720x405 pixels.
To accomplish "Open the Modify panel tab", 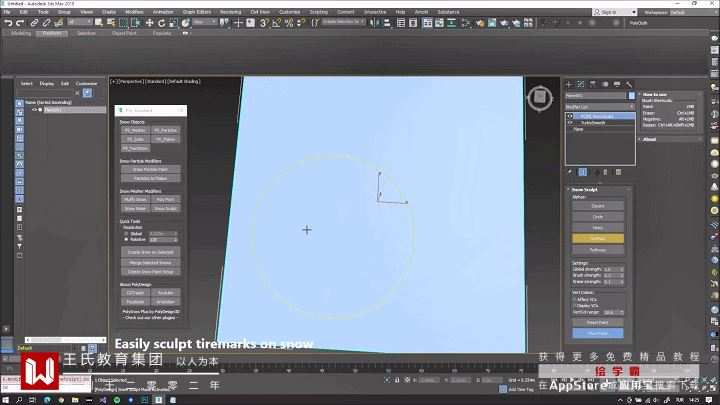I will (x=580, y=84).
